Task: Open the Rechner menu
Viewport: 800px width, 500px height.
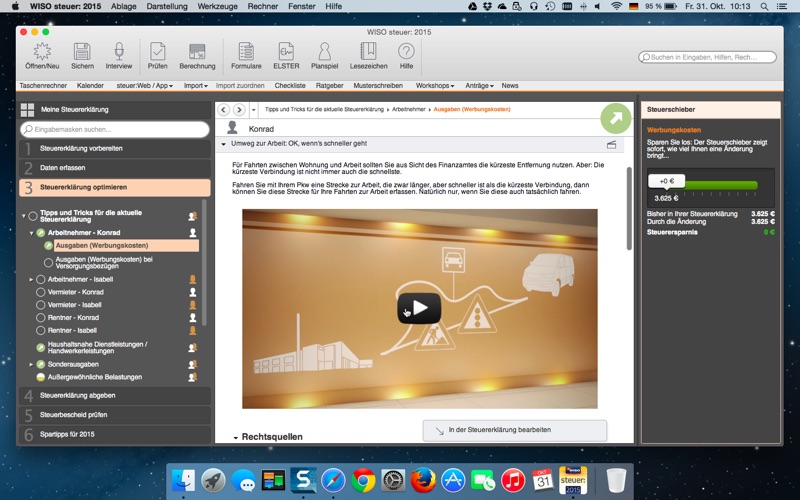Action: click(263, 6)
